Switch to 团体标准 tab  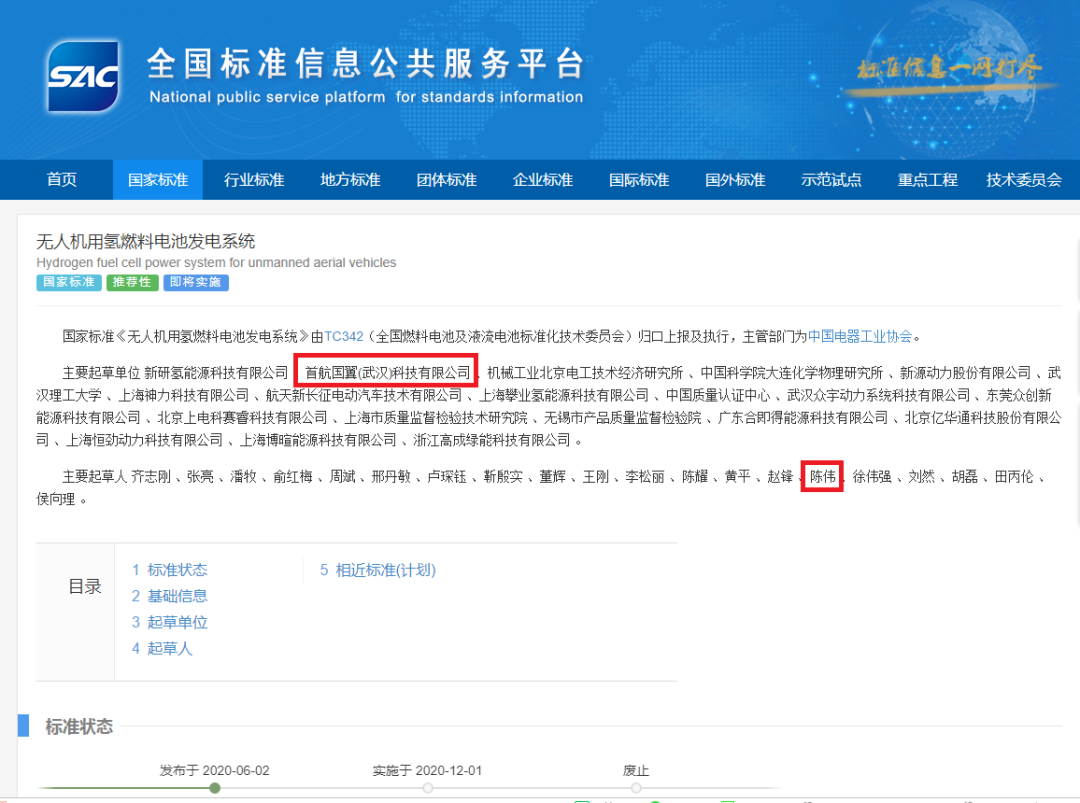(446, 180)
